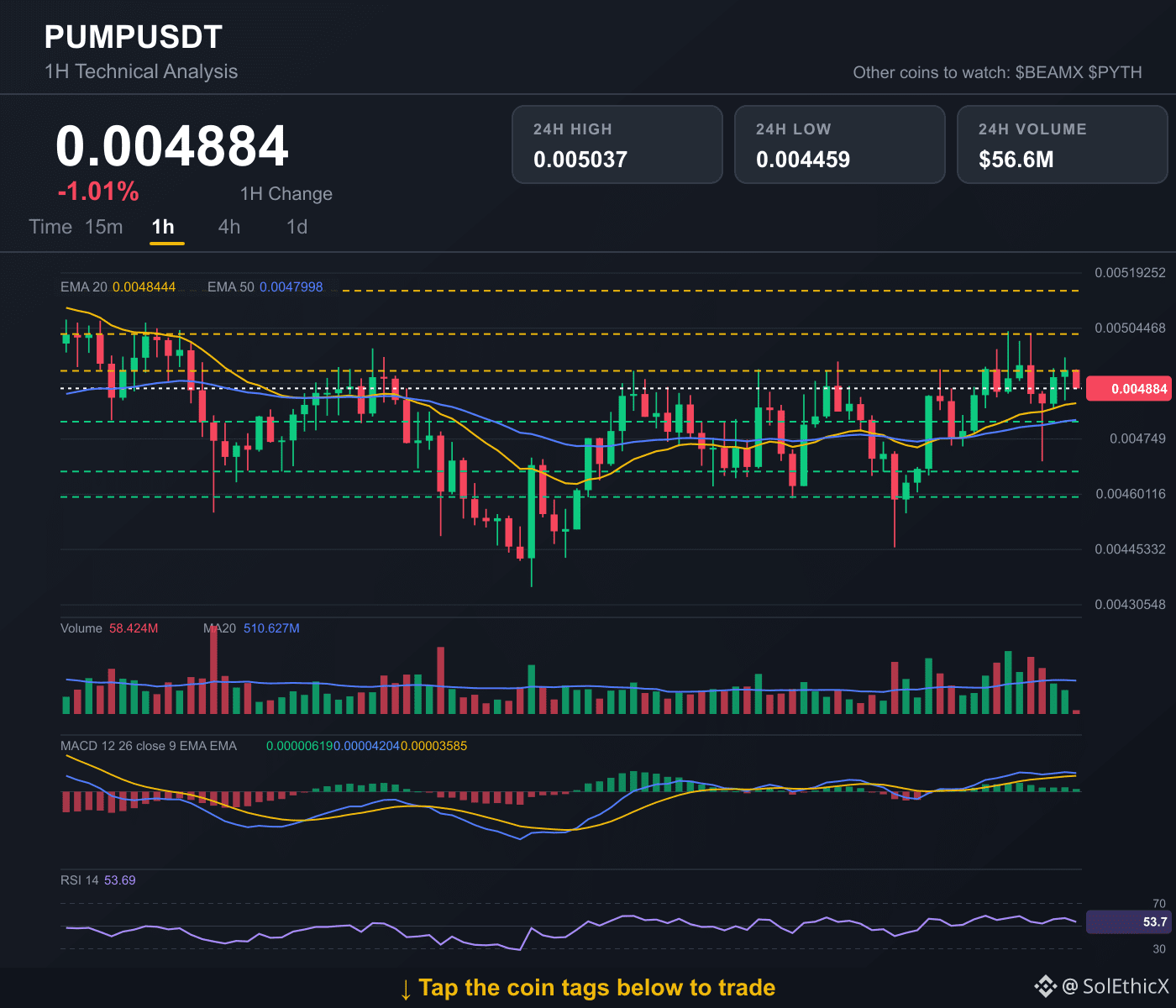The width and height of the screenshot is (1176, 1008).
Task: Click the 0.00504468 price axis label
Action: pos(1130,328)
